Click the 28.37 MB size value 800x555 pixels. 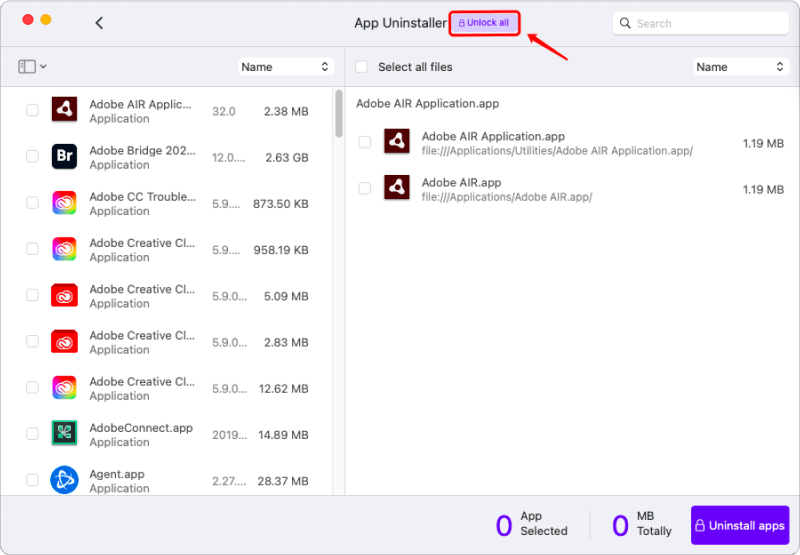point(283,481)
